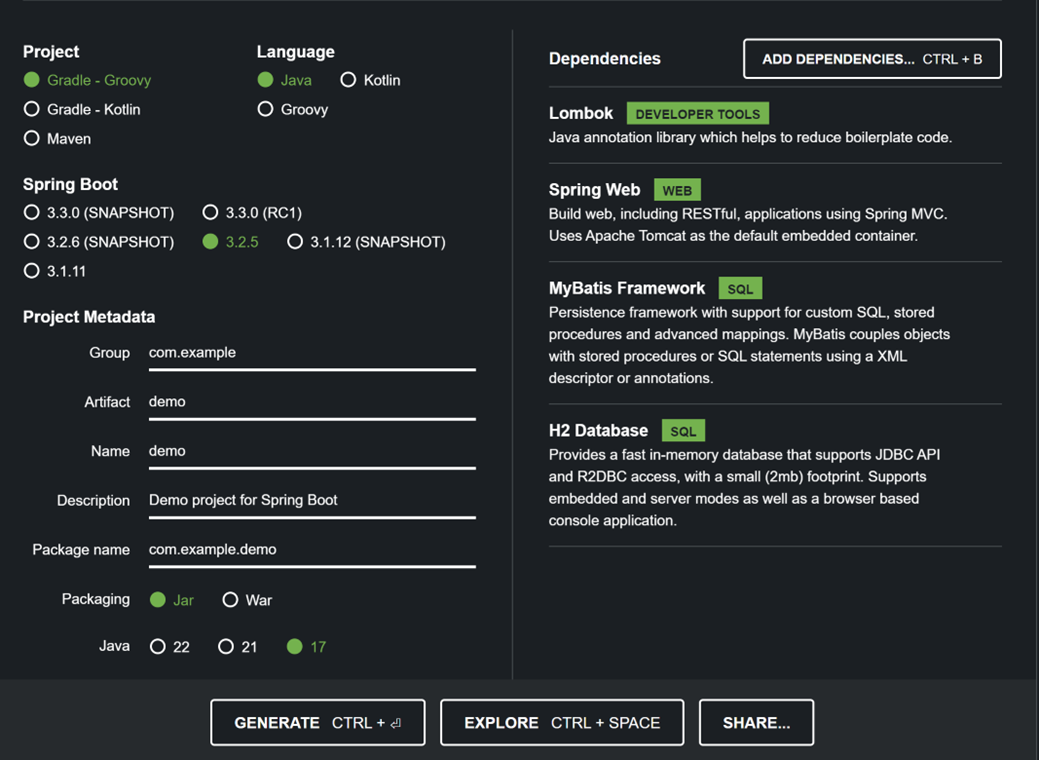The height and width of the screenshot is (760, 1039).
Task: Click the Packaging label
Action: [x=96, y=599]
